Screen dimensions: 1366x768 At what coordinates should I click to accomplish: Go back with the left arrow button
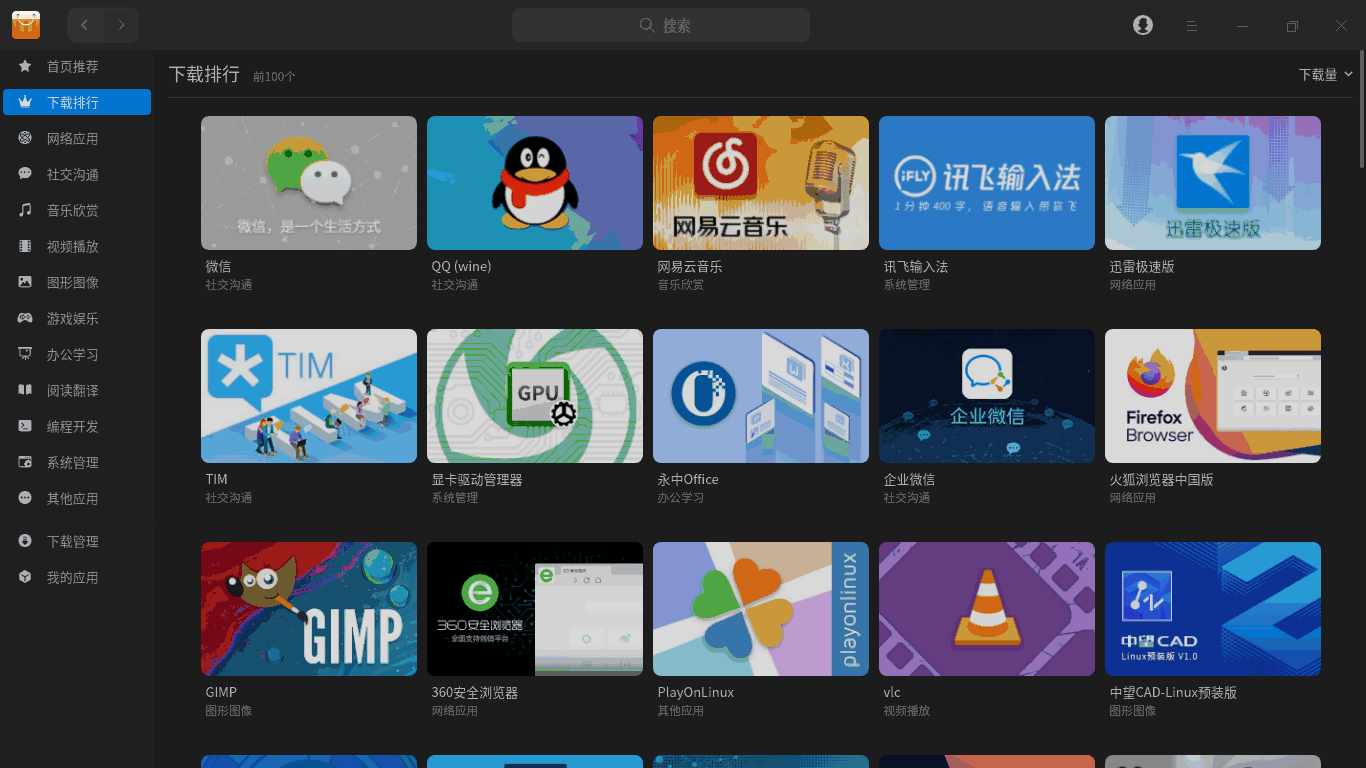point(85,25)
